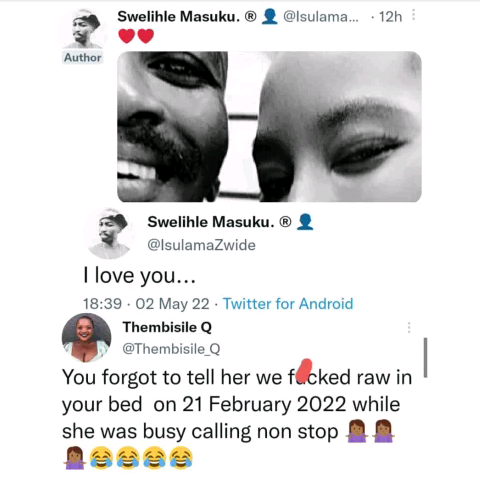Viewport: 480px width, 486px height.
Task: Click the quoted tweet's Swelihle avatar
Action: (x=109, y=234)
